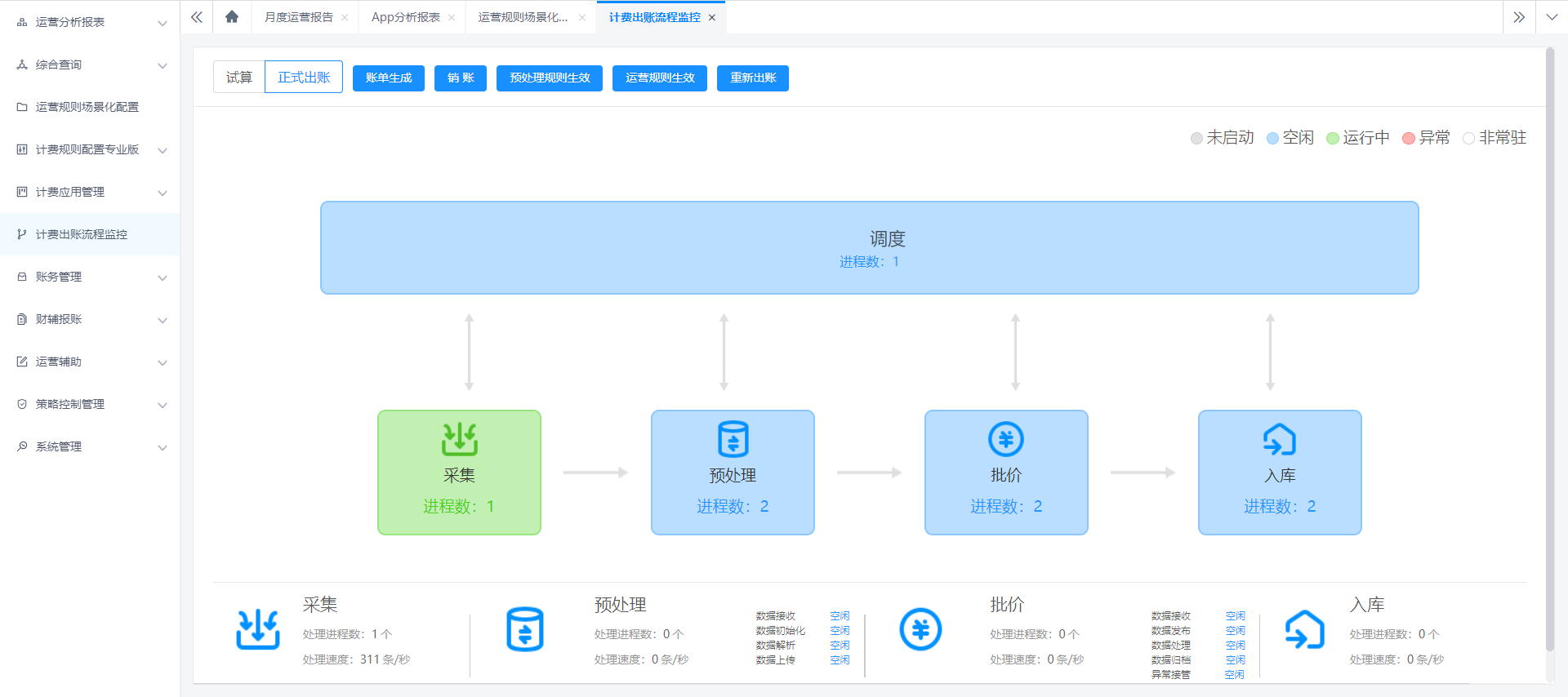
Task: Click 预处理 database icon in flow node
Action: pyautogui.click(x=733, y=439)
